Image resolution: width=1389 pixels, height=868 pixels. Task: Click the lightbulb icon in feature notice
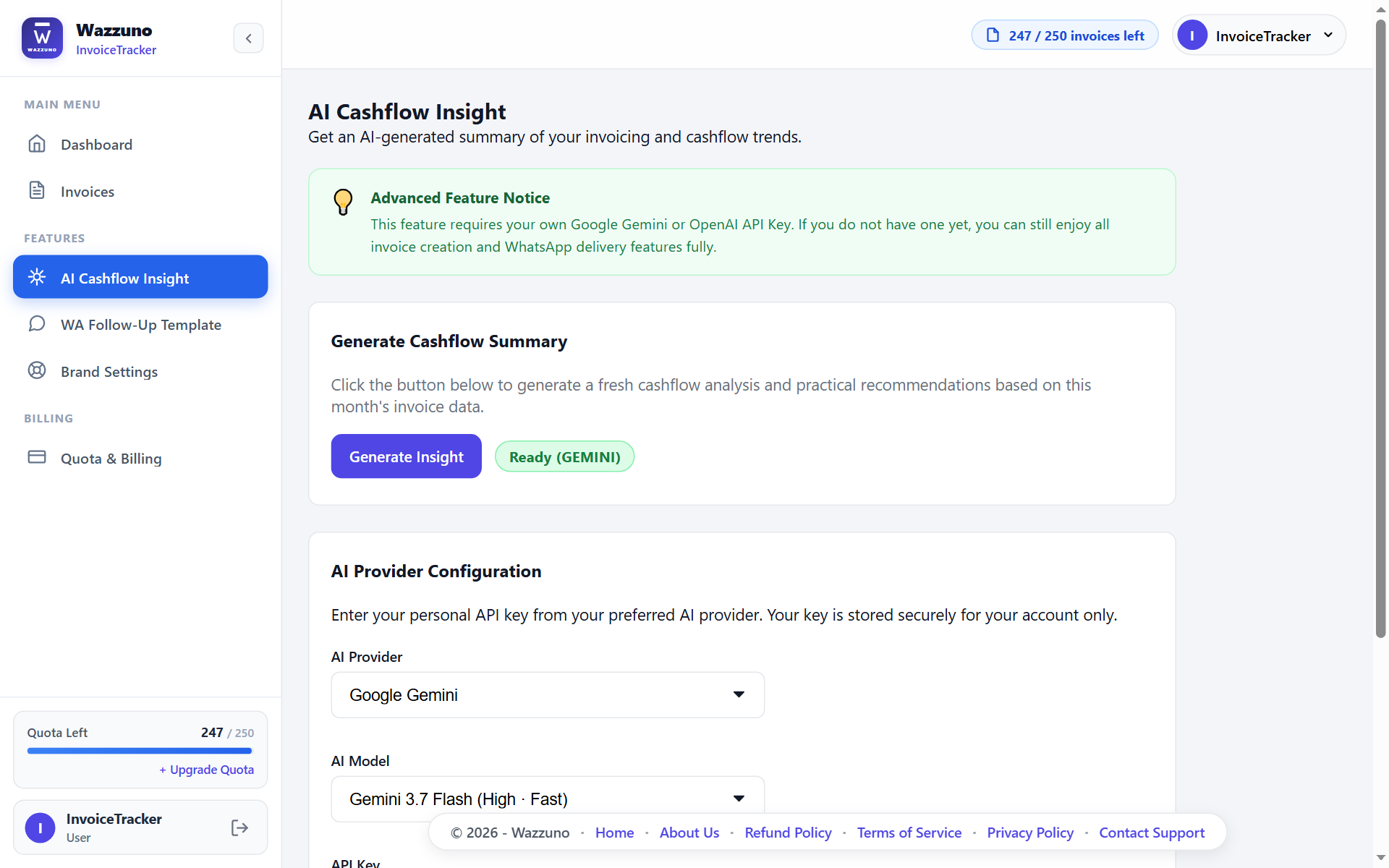click(x=343, y=202)
